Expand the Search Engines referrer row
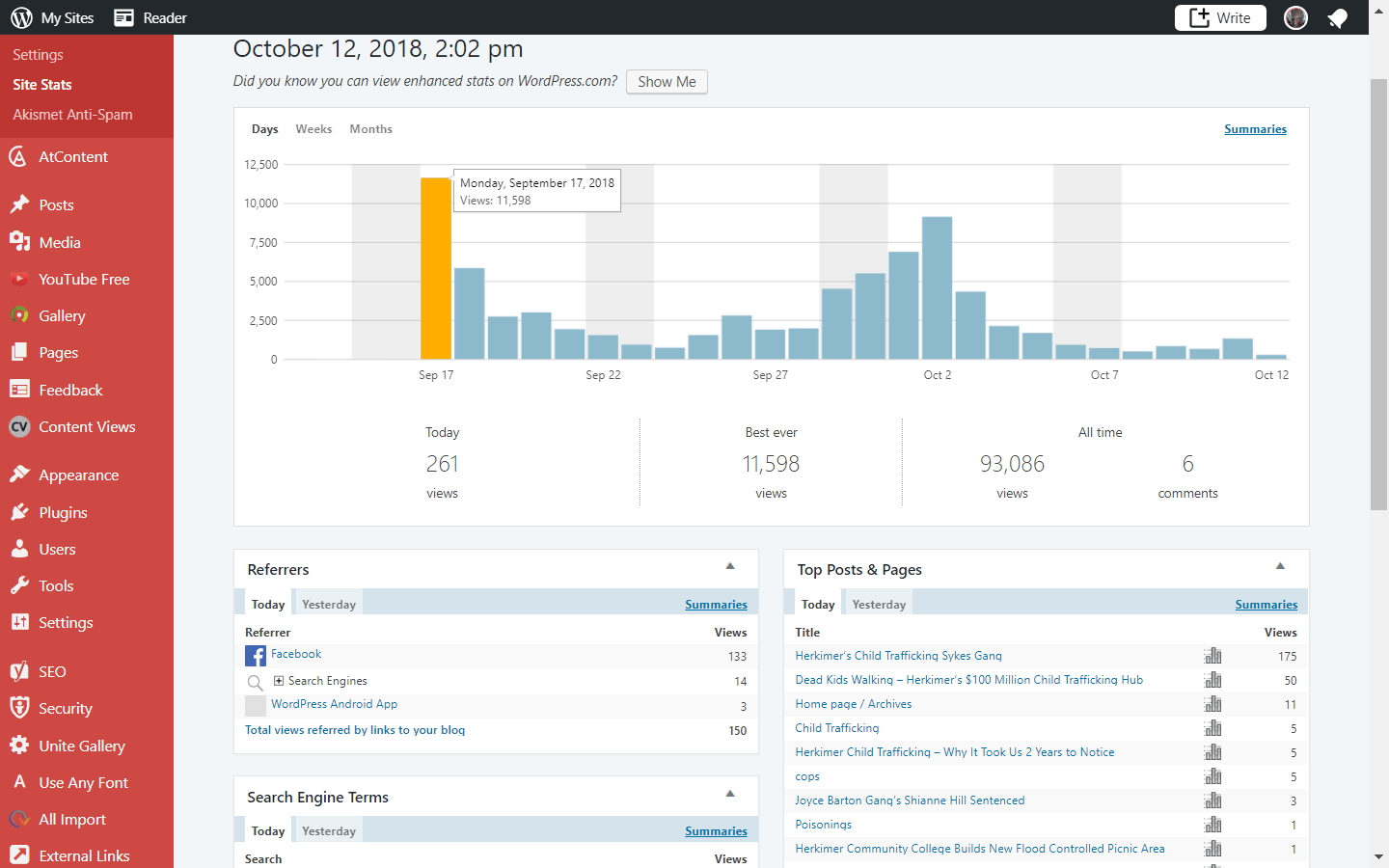 [279, 681]
